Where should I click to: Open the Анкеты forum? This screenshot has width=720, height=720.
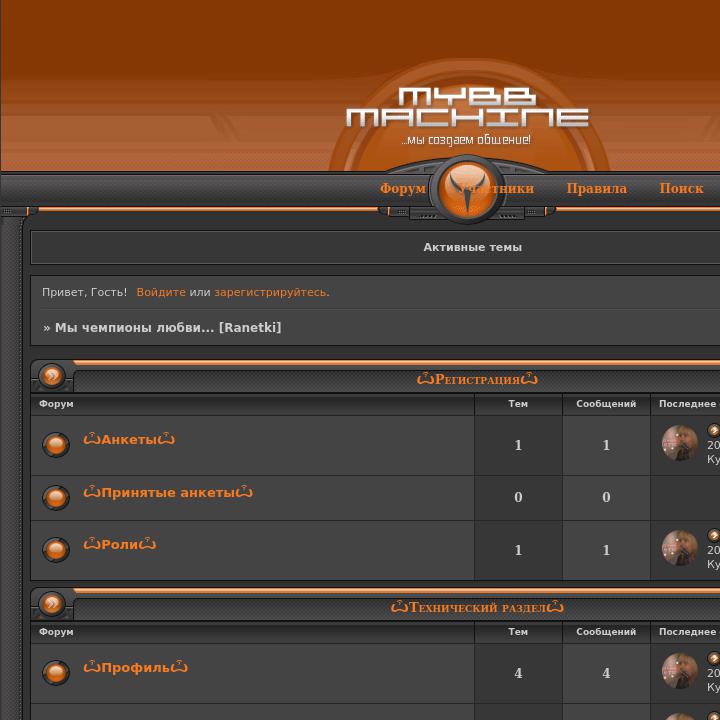129,439
